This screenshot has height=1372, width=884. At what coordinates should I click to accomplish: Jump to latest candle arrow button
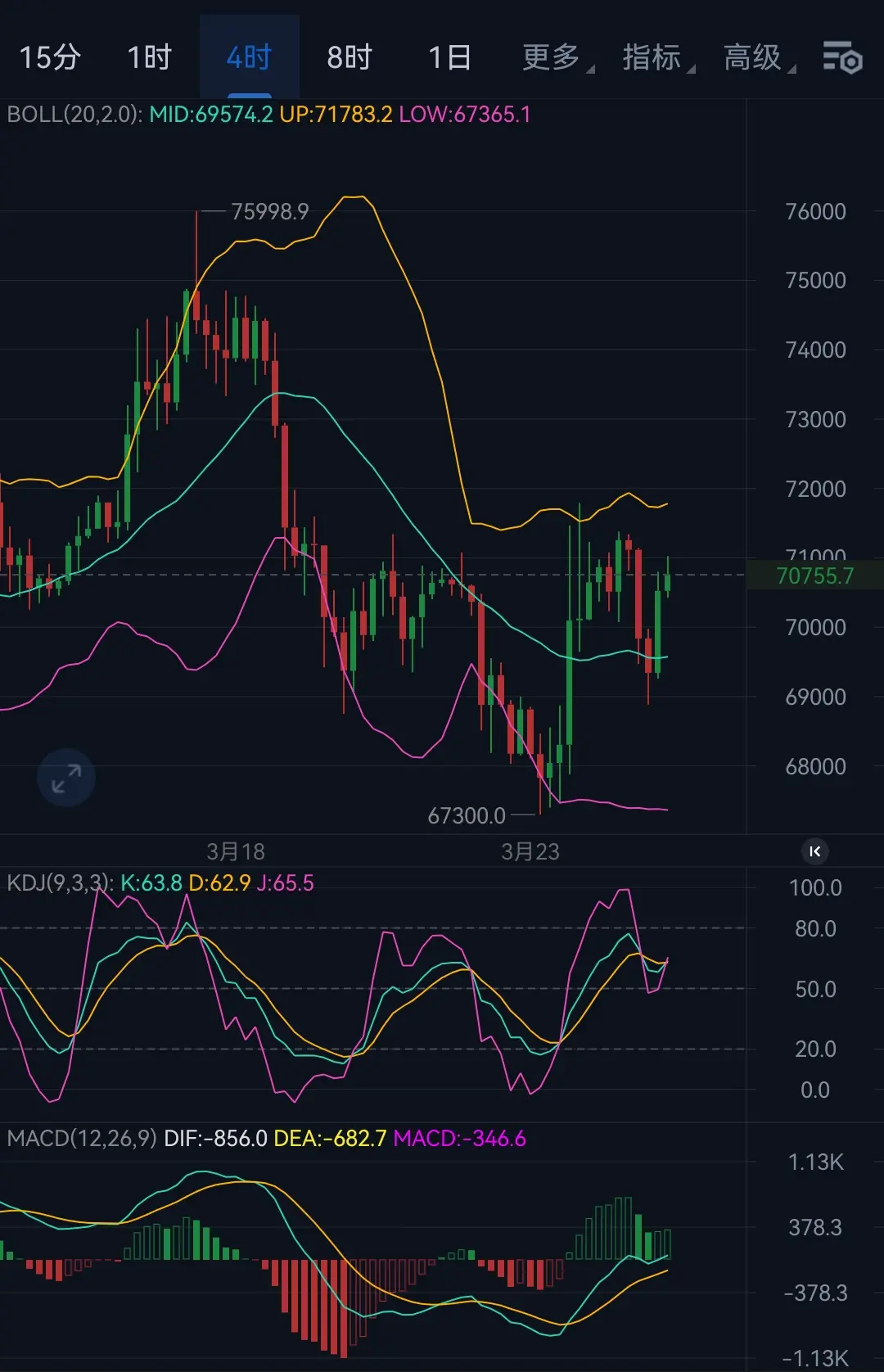point(814,851)
